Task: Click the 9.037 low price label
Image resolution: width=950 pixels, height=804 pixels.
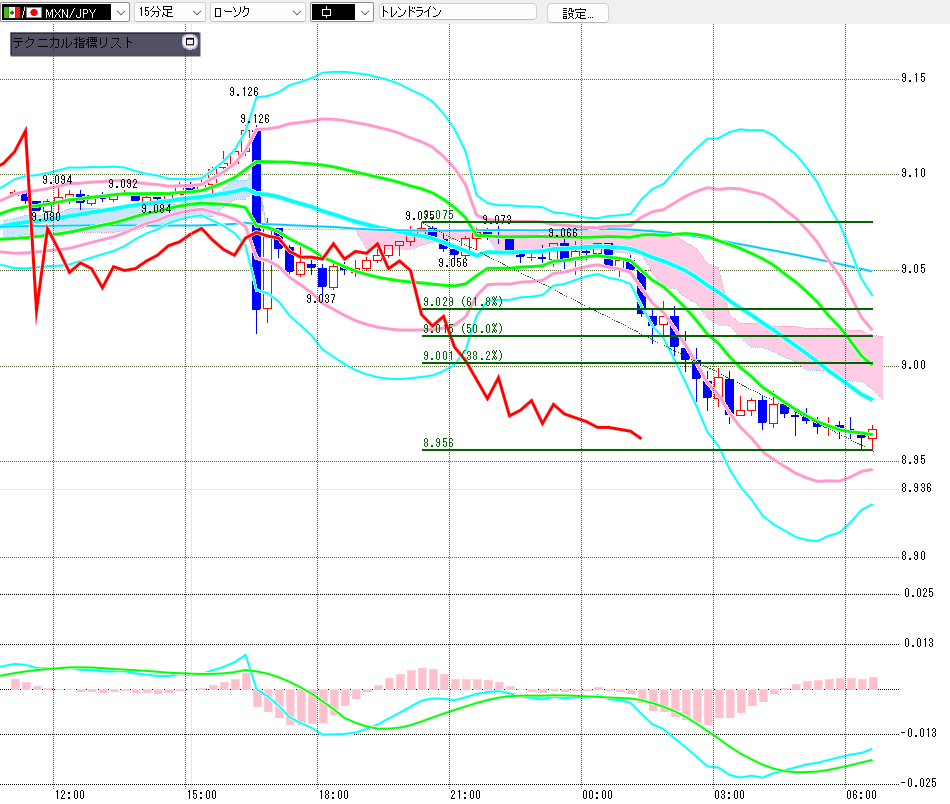Action: coord(321,299)
